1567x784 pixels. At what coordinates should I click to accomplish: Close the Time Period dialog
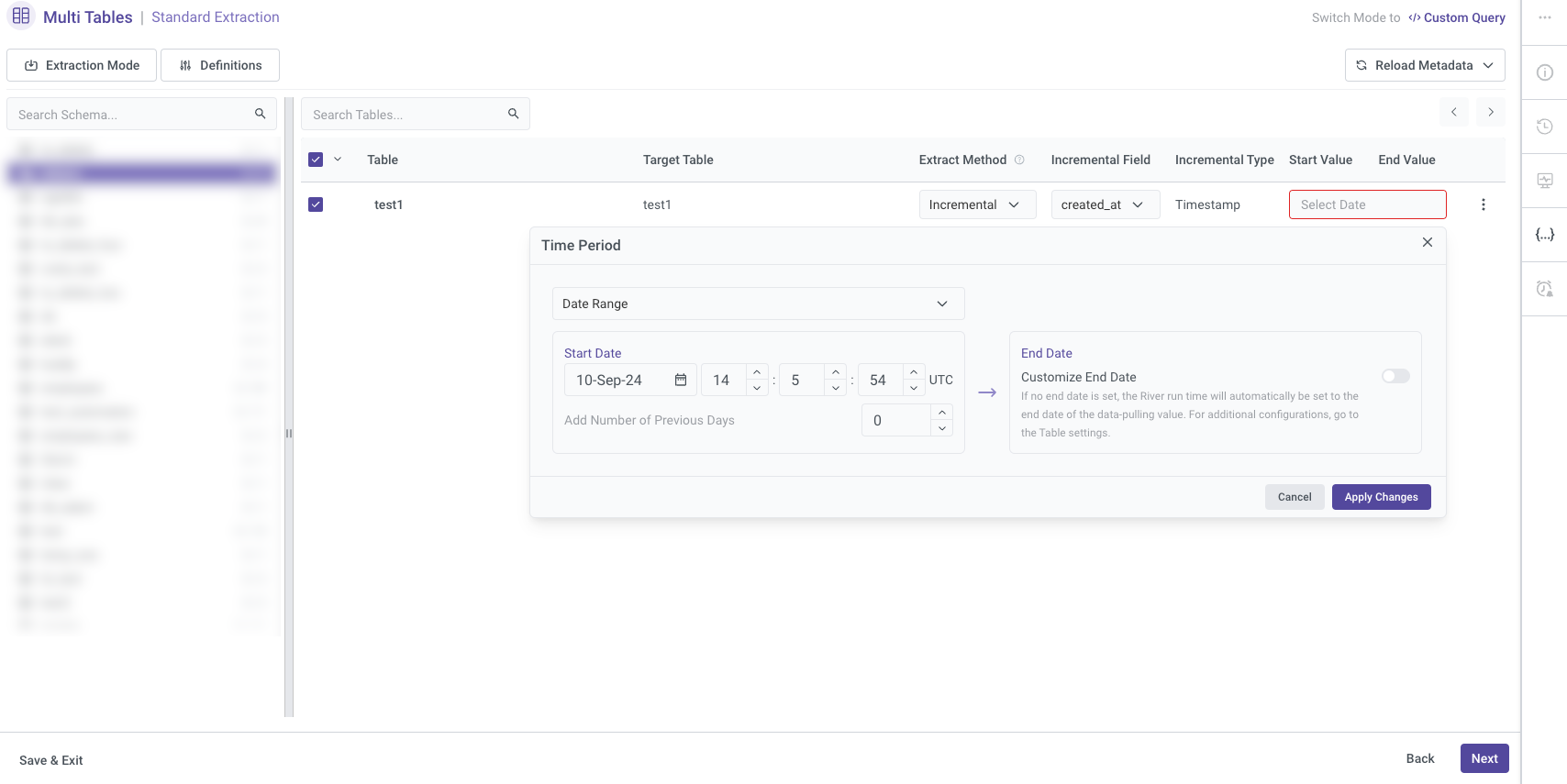1428,242
